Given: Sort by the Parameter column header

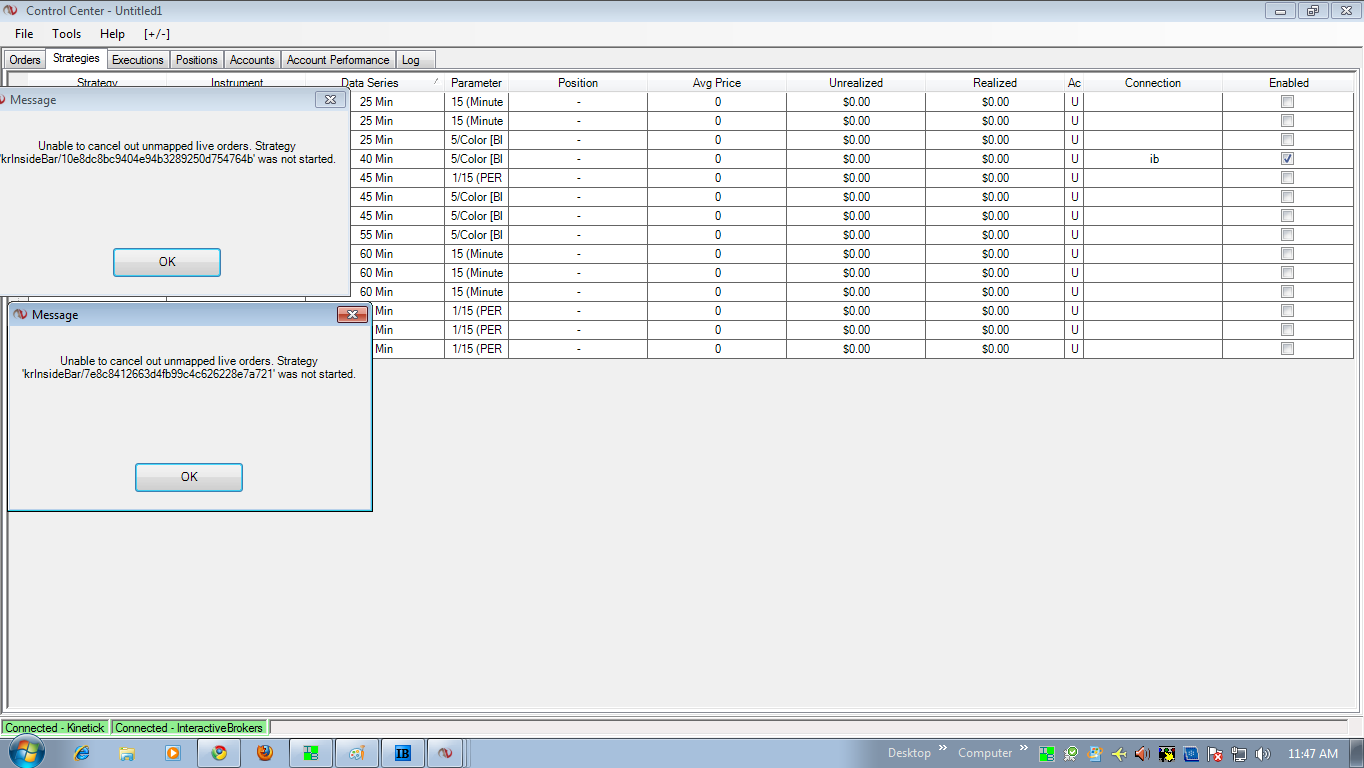Looking at the screenshot, I should [x=476, y=83].
